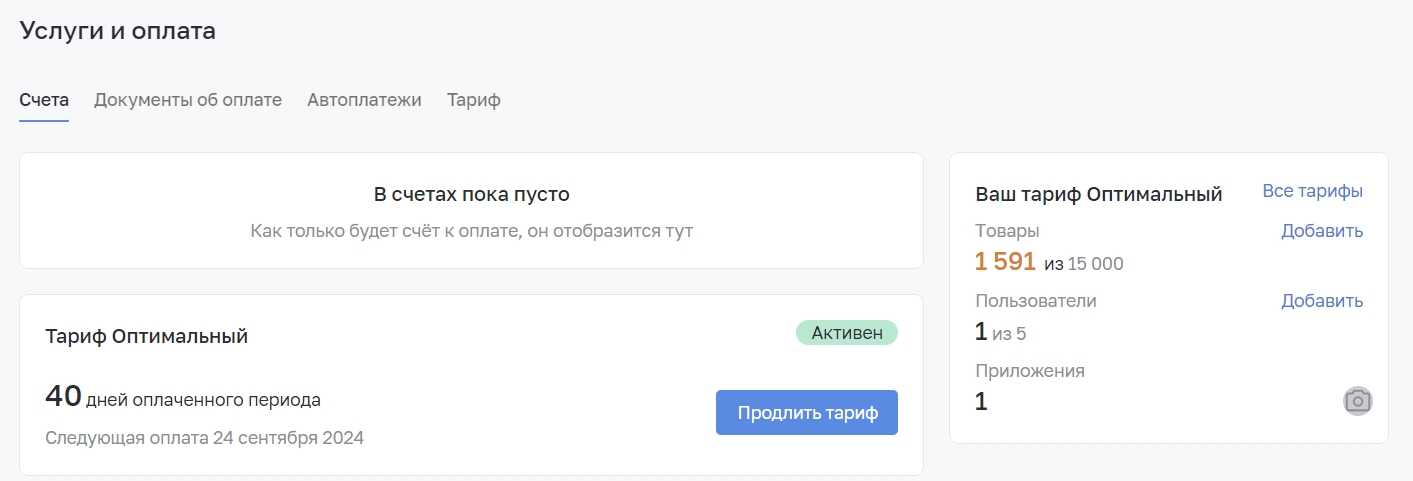Open the Счета tab
The width and height of the screenshot is (1413, 481).
click(44, 100)
